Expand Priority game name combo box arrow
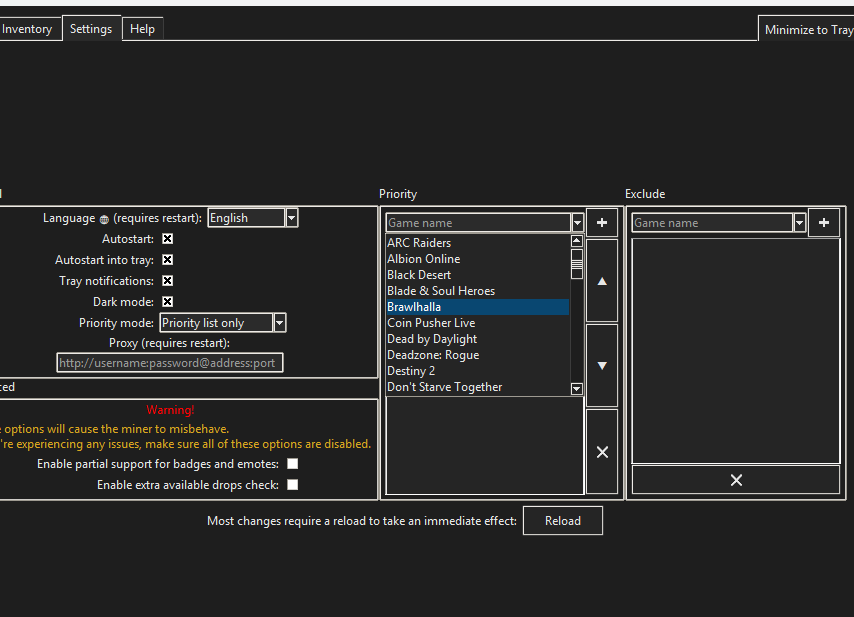Viewport: 854px width, 617px height. pyautogui.click(x=577, y=223)
